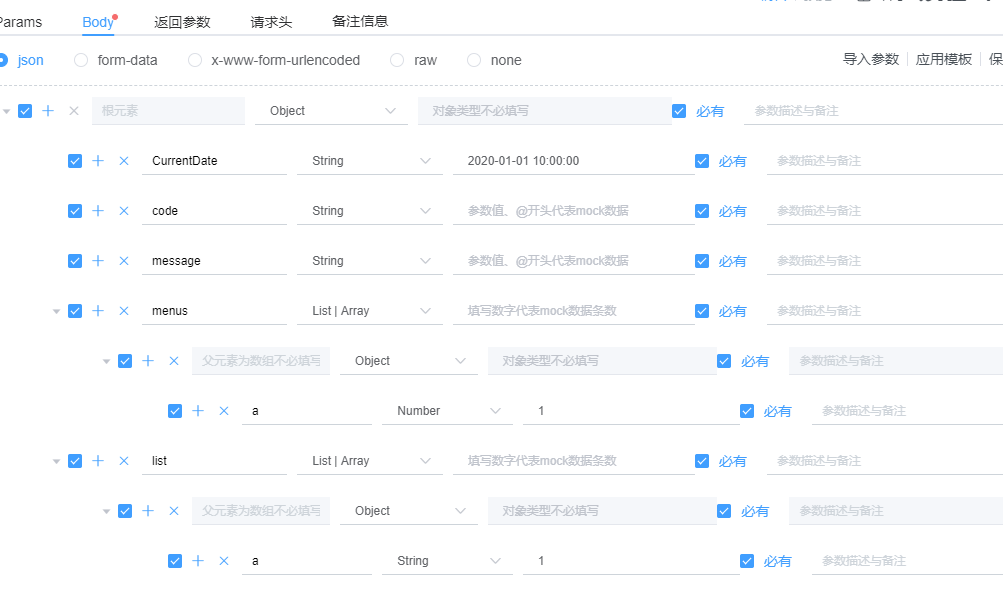Screen dimensions: 1003x610
Task: Add a sibling to the String parameter a
Action: (x=198, y=560)
